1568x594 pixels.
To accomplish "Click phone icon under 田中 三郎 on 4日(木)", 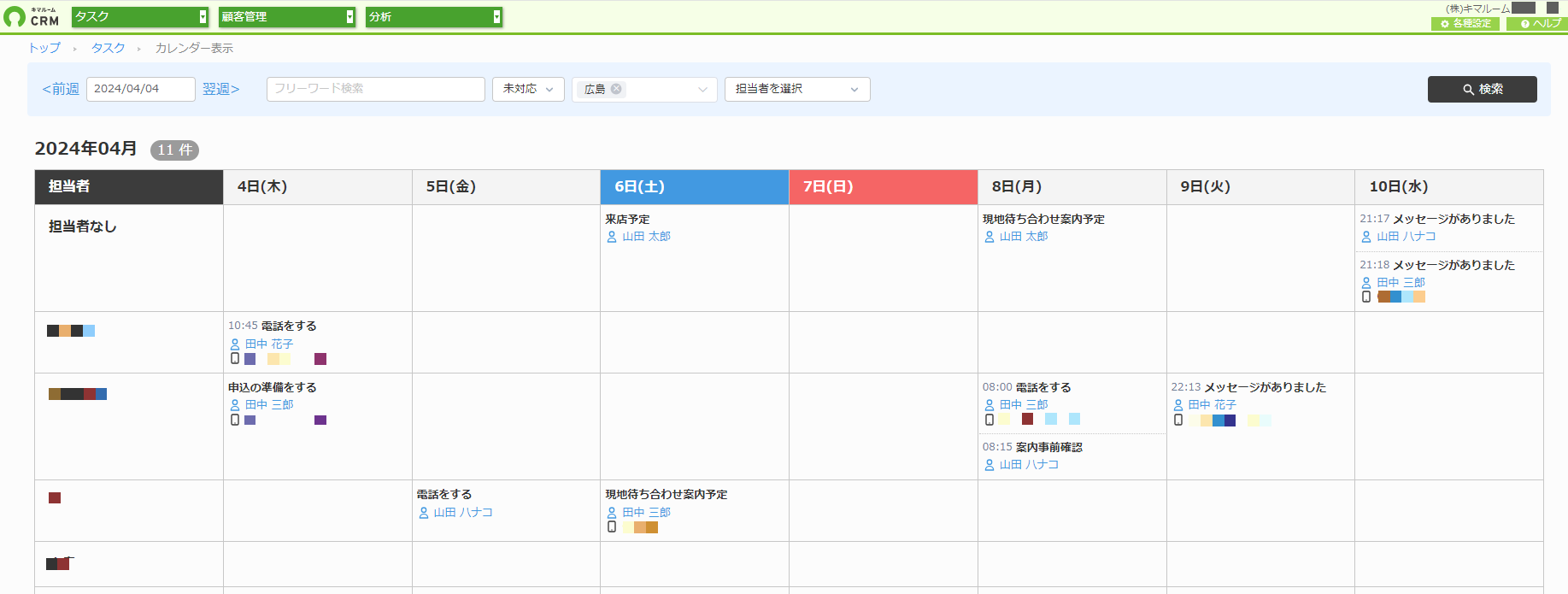I will [235, 420].
